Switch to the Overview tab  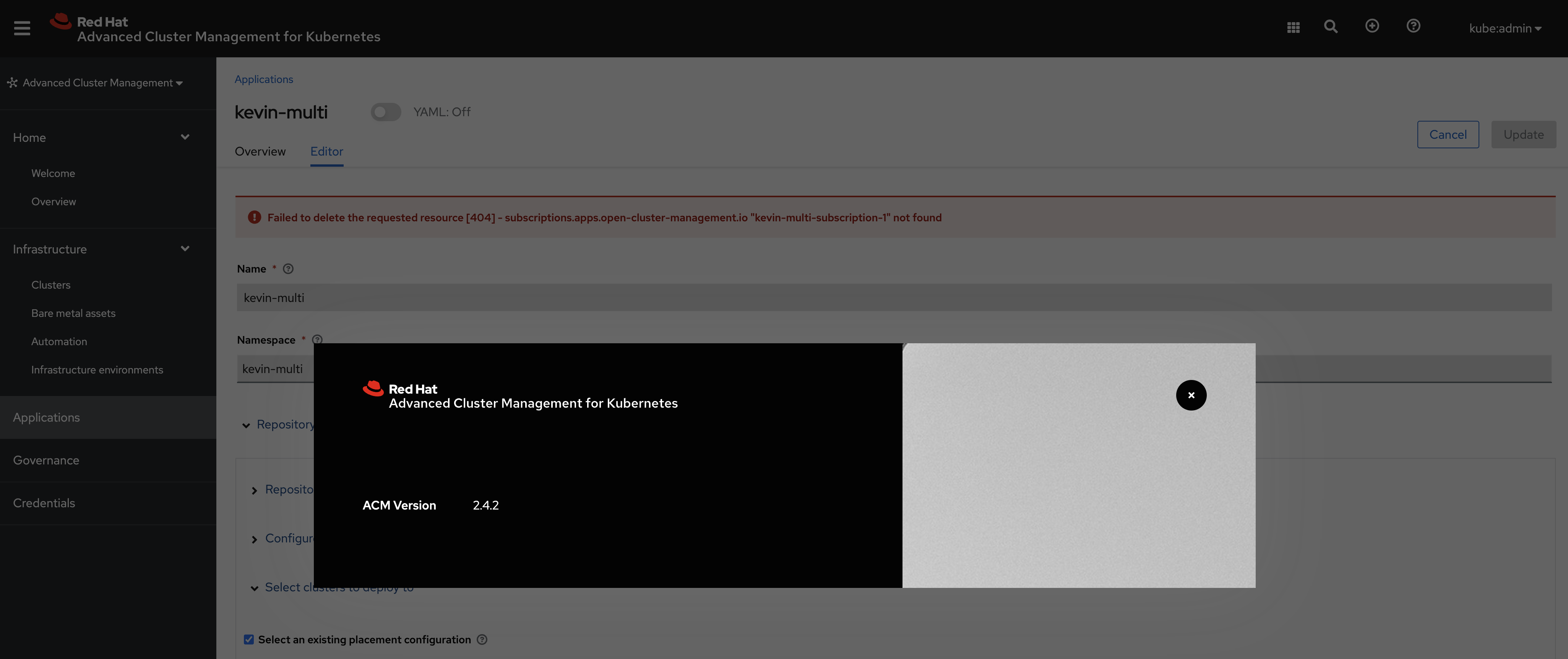coord(260,151)
